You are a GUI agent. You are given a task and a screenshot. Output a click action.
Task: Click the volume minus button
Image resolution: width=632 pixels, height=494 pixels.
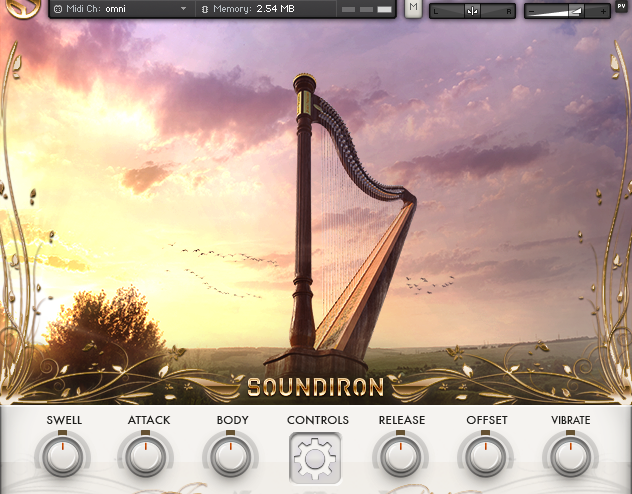[x=531, y=12]
